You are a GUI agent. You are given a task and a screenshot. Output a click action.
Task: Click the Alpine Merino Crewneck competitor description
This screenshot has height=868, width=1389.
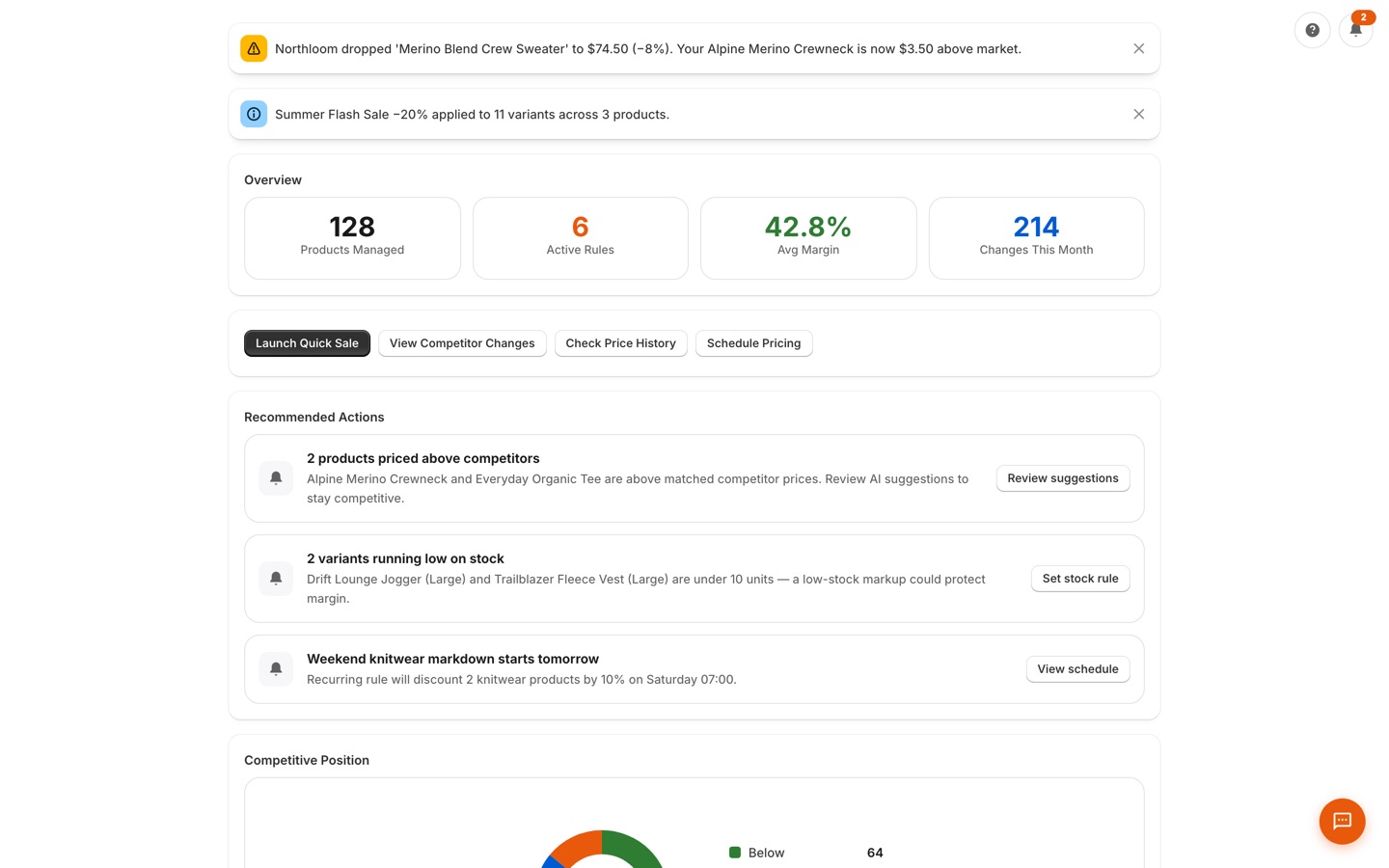click(638, 488)
